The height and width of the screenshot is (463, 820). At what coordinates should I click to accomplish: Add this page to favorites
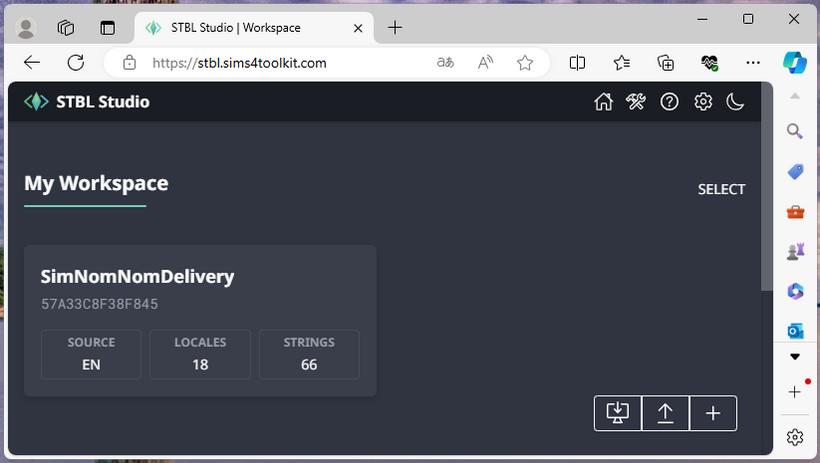(x=525, y=63)
